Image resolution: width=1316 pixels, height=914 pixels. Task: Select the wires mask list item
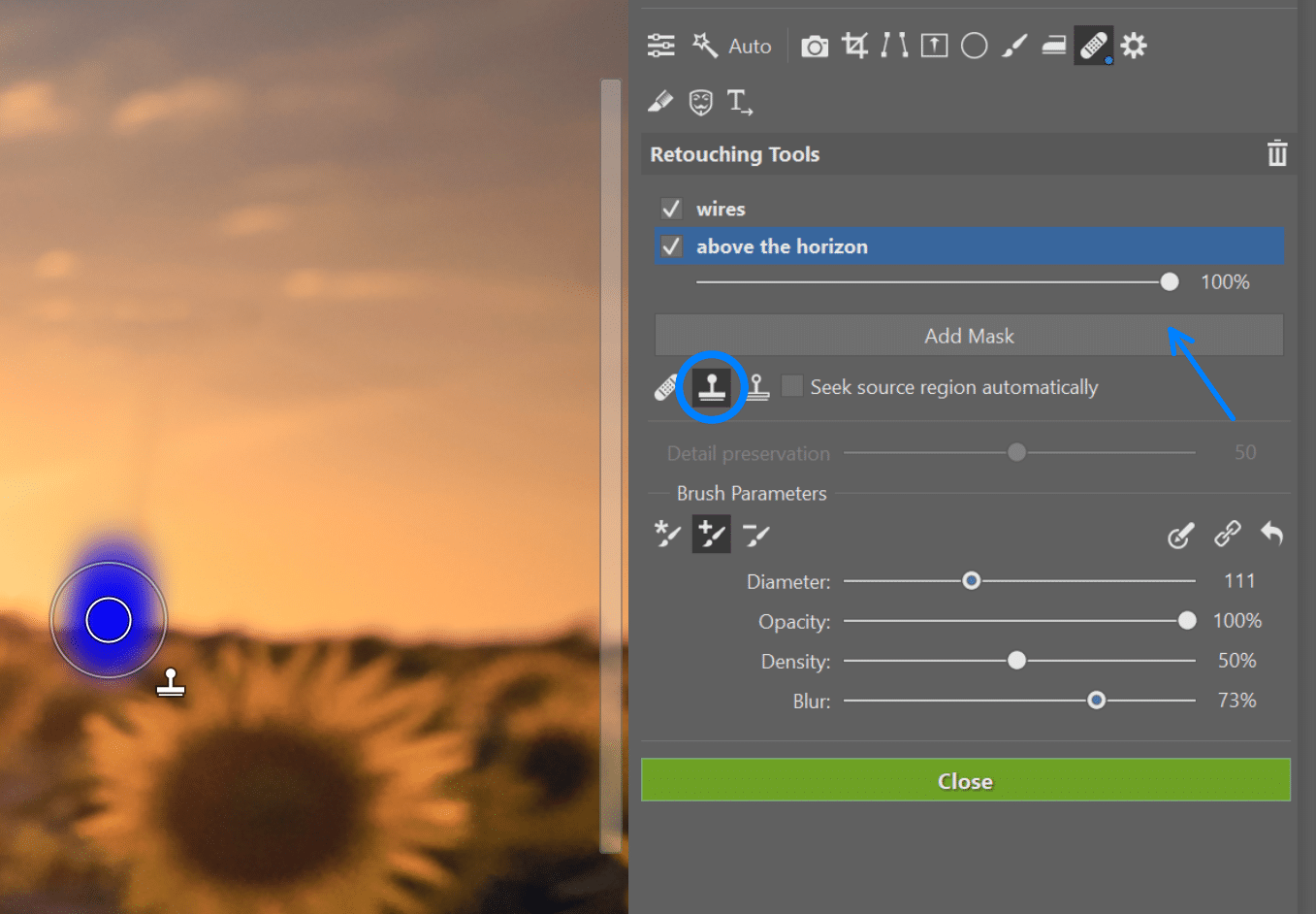[x=721, y=209]
